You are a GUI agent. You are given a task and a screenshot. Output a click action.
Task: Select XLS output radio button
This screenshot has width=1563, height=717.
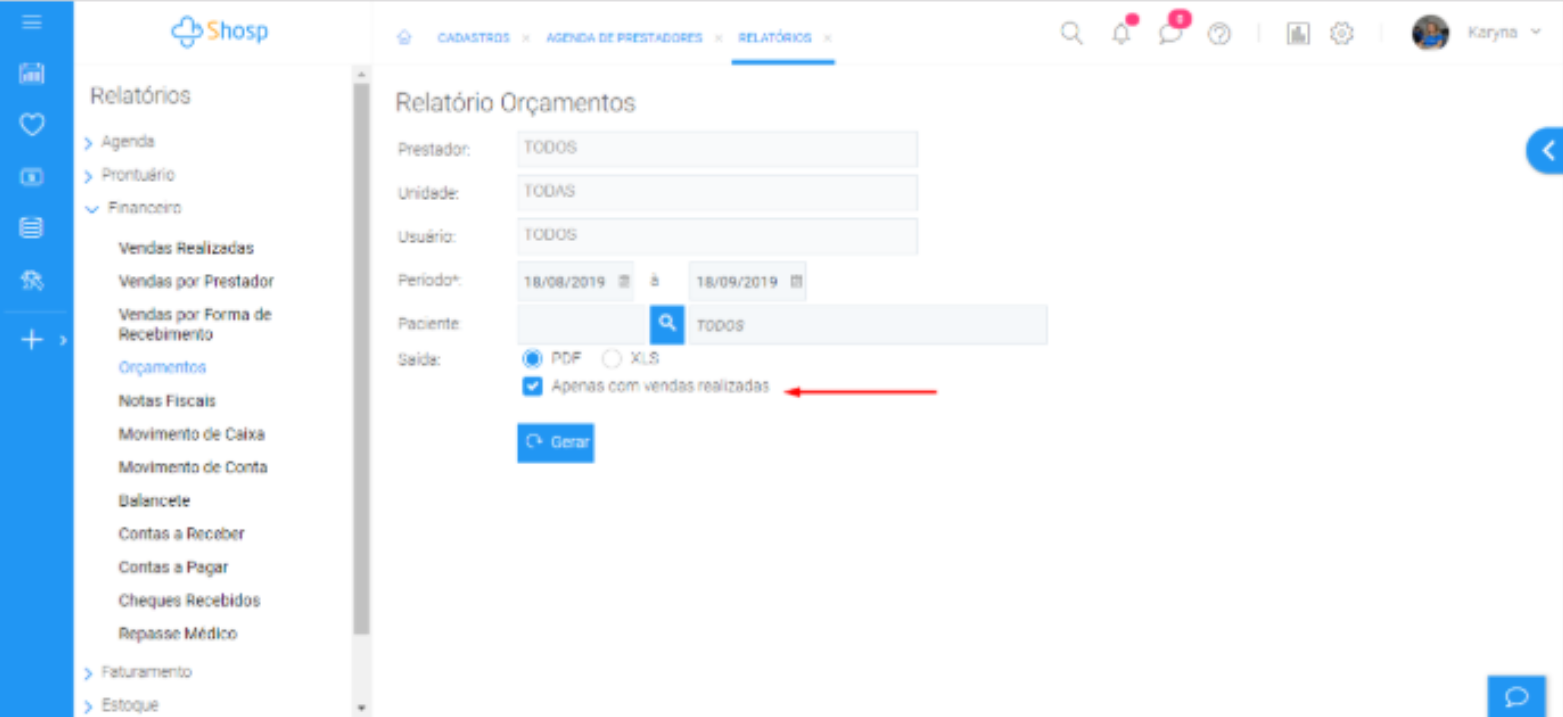[x=611, y=359]
